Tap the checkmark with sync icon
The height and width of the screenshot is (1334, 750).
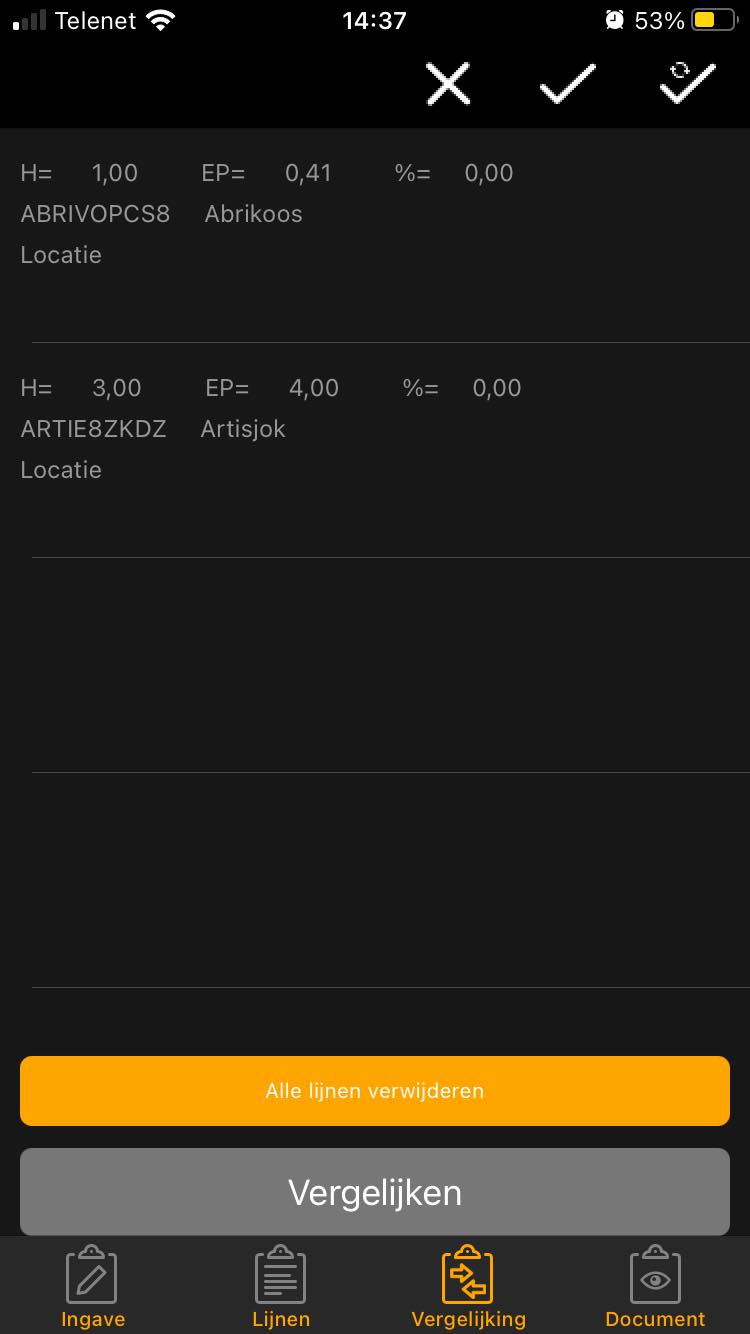pyautogui.click(x=687, y=84)
